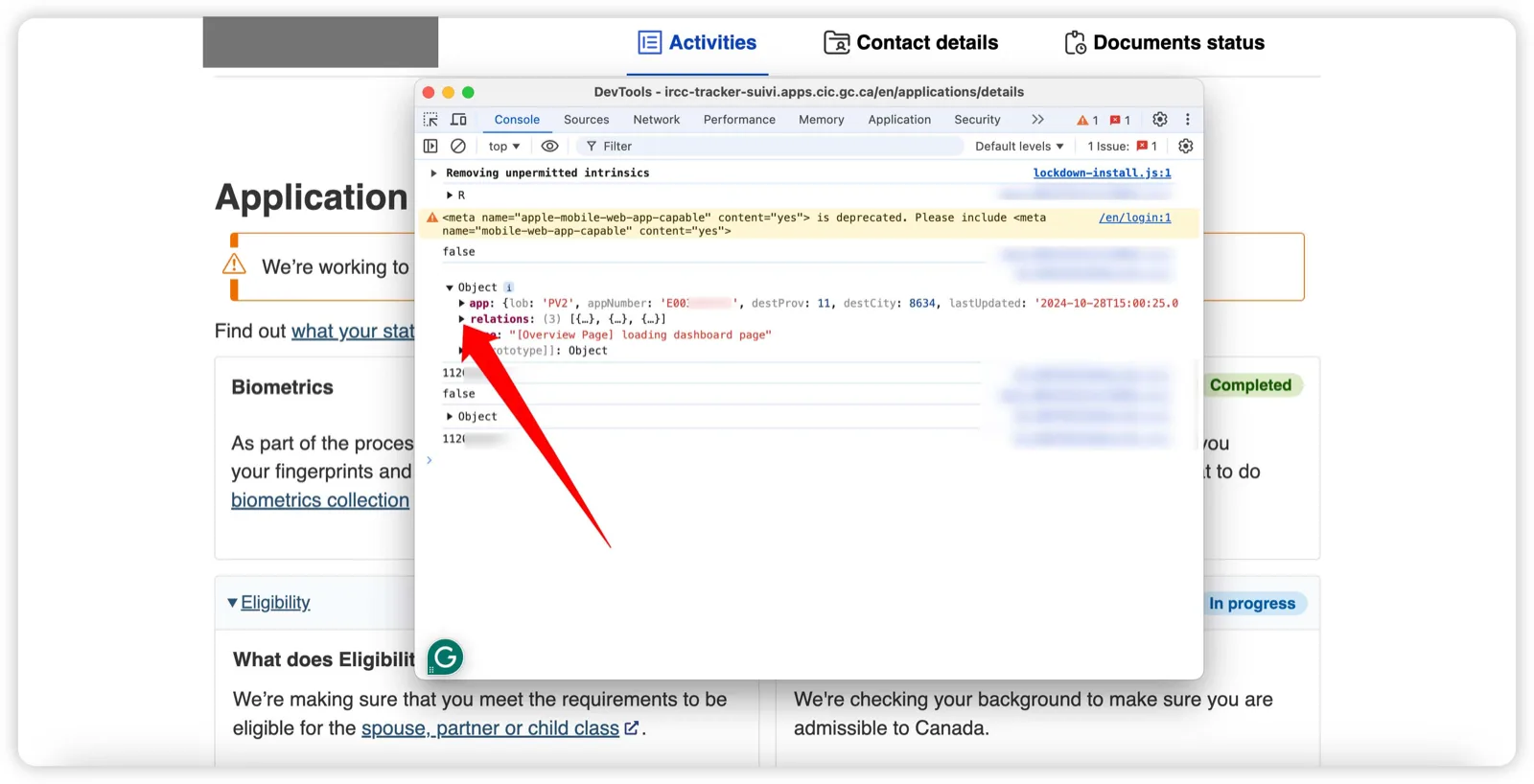This screenshot has width=1534, height=784.
Task: Show the console sidebar panel
Action: (430, 147)
